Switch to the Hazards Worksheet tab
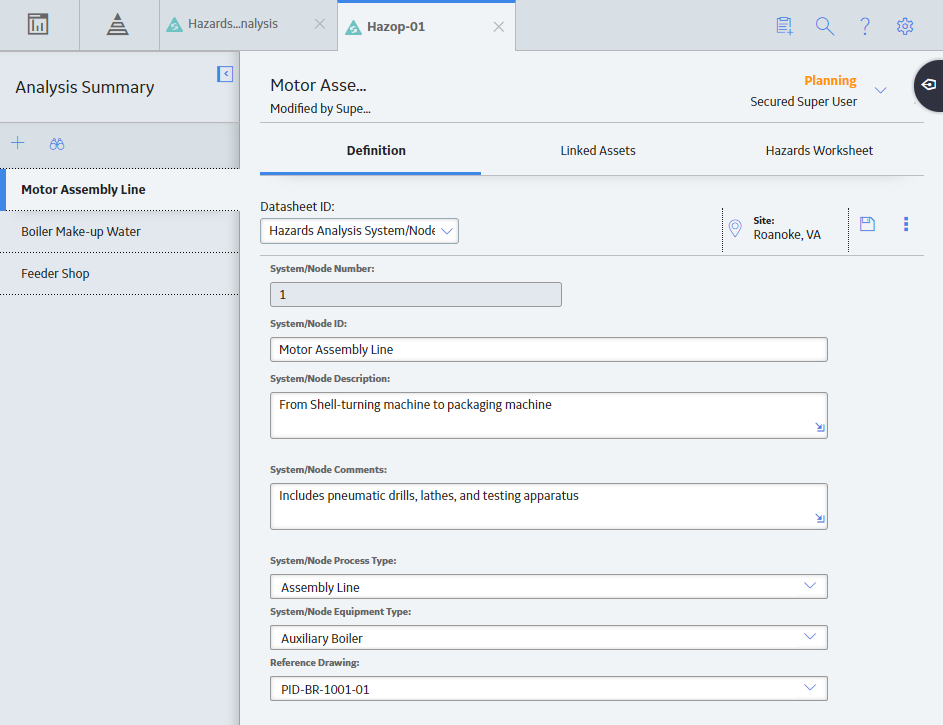 (x=819, y=151)
